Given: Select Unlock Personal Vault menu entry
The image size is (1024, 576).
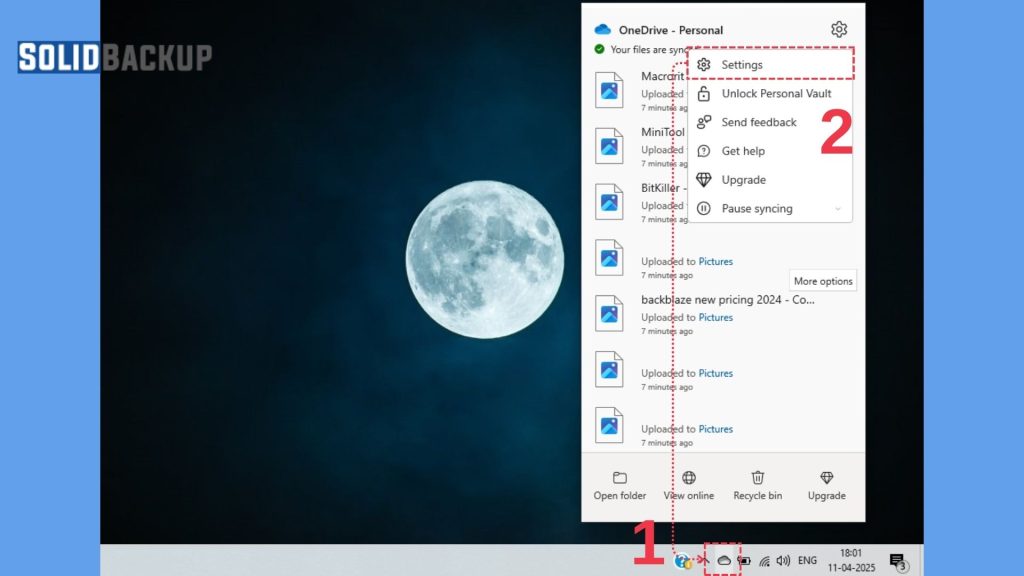Looking at the screenshot, I should 770,93.
